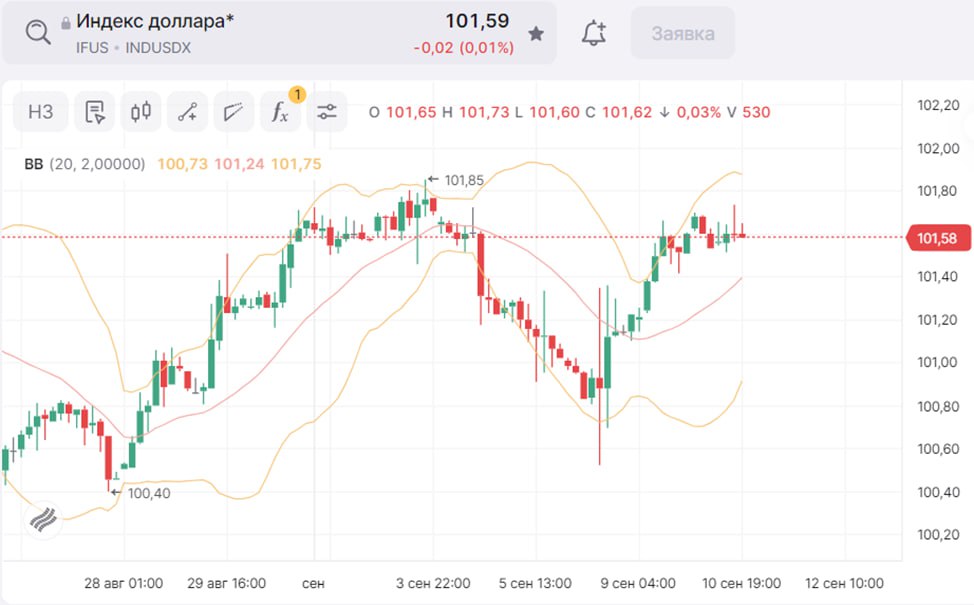Open the chart templates icon
The image size is (974, 605).
(95, 112)
